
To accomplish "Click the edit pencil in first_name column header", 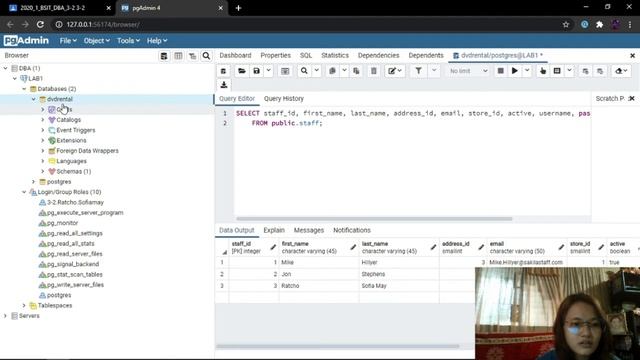I will [x=353, y=247].
